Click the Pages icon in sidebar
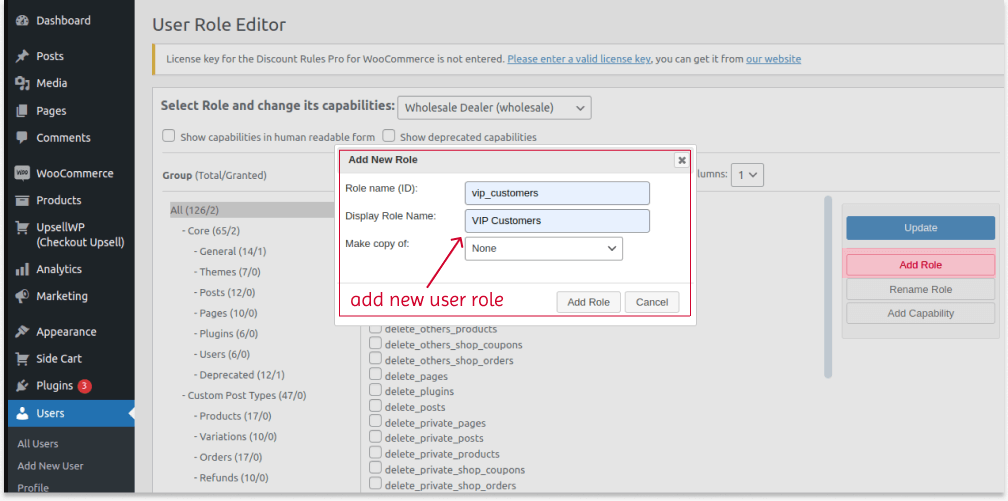The image size is (1008, 501). click(22, 111)
